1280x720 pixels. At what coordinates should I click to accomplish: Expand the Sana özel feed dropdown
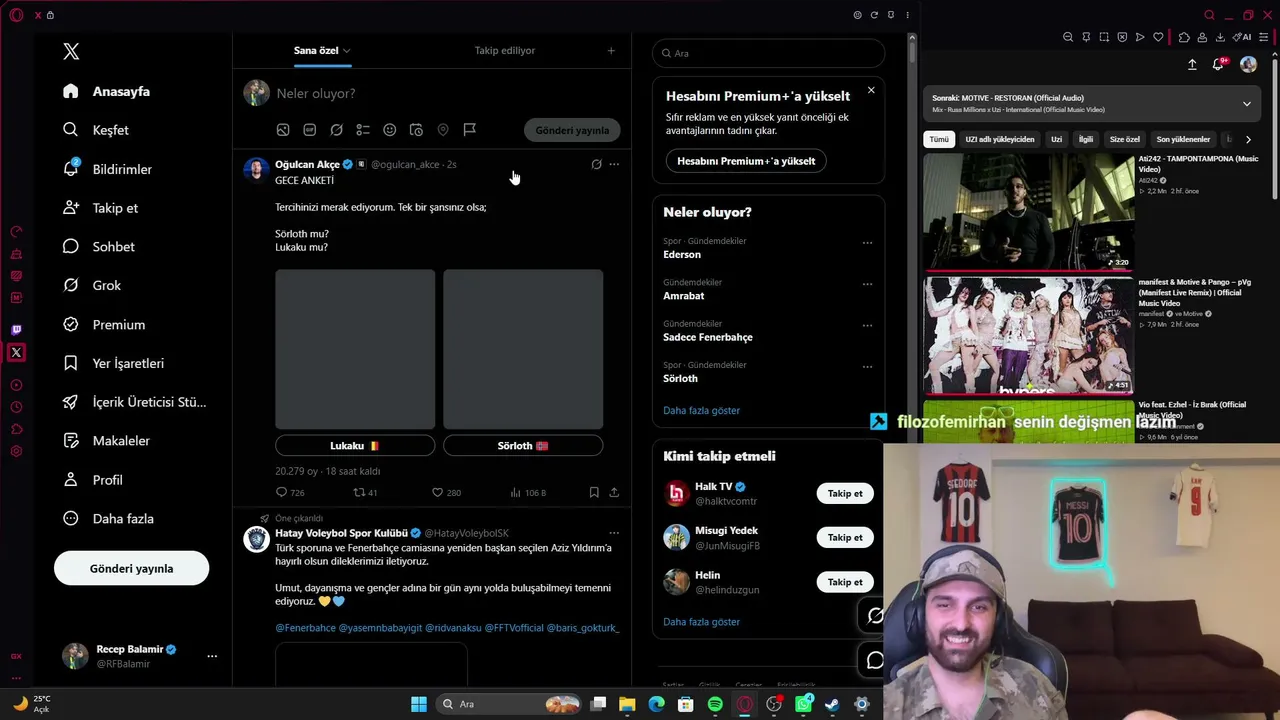pos(347,50)
